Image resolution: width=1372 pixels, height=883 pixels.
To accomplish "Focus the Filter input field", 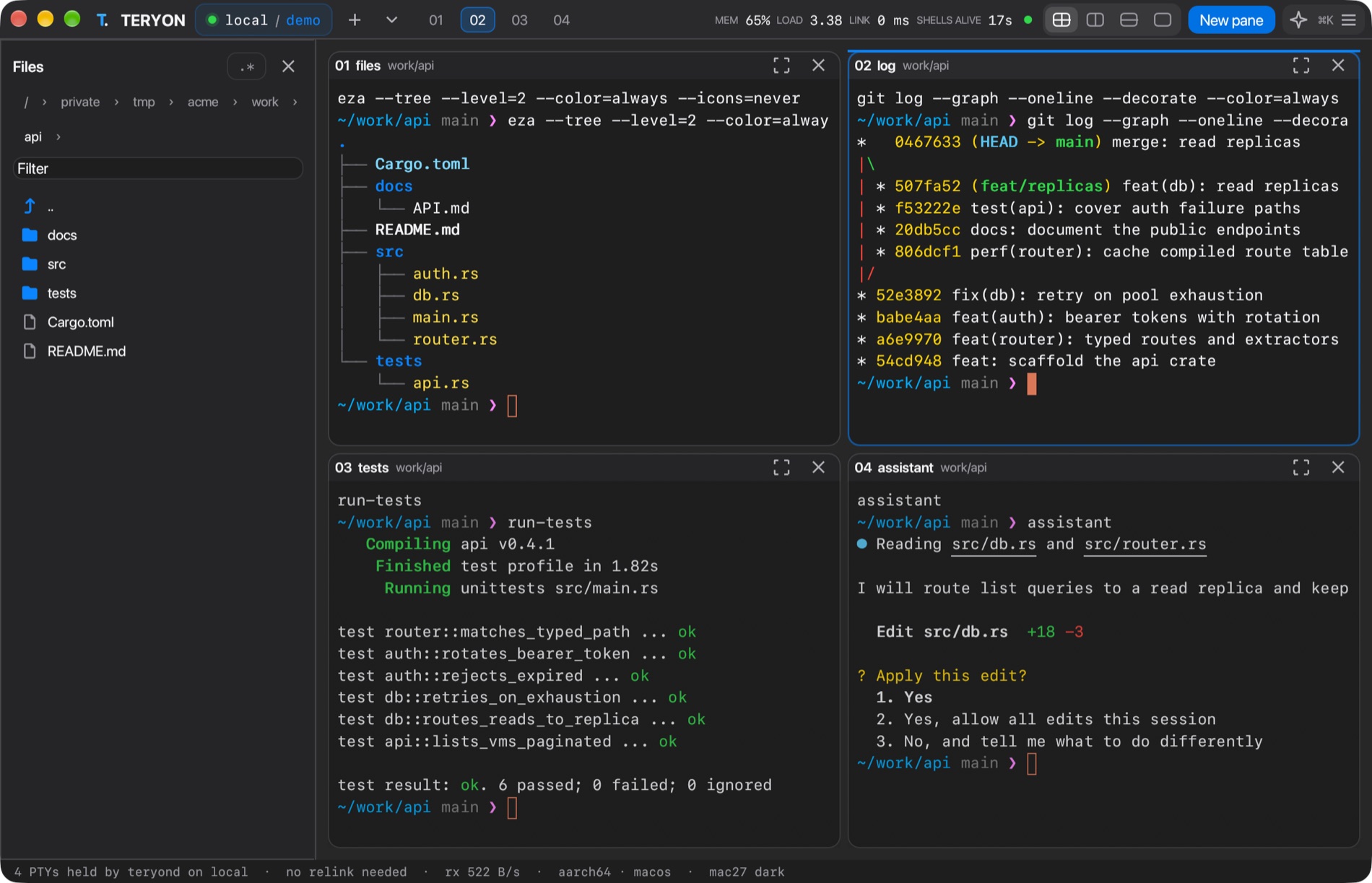I will pos(157,168).
